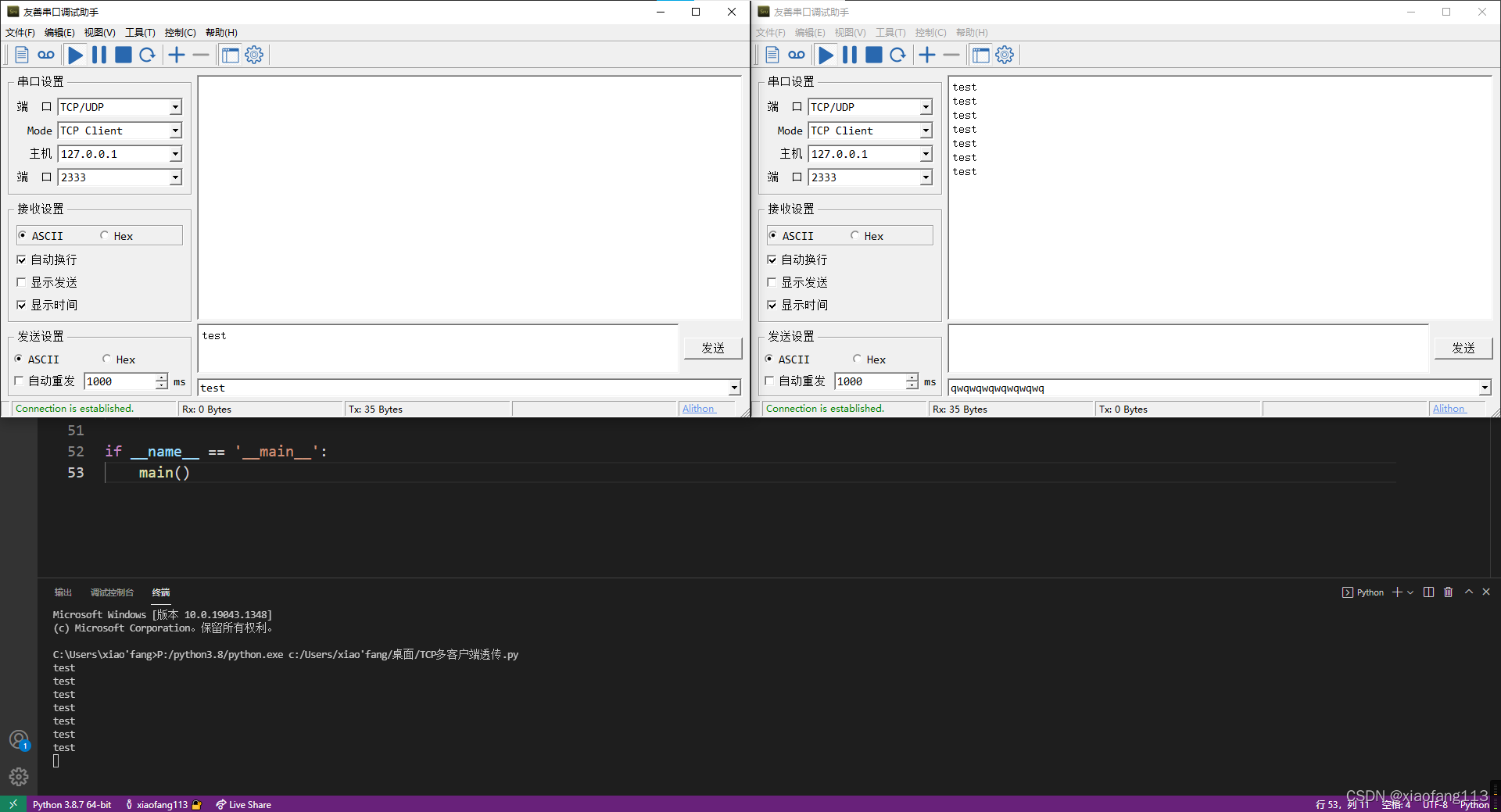
Task: Open settings gear in right window toolbar
Action: 1005,55
